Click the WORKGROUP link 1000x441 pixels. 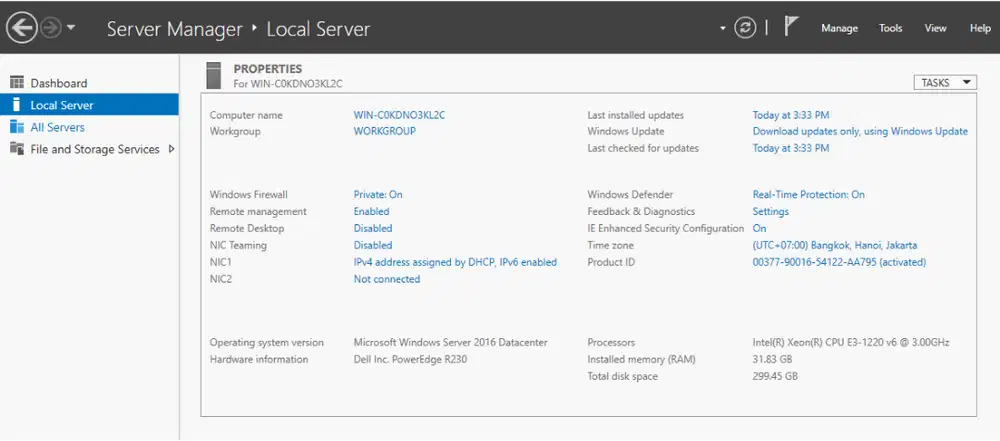385,131
